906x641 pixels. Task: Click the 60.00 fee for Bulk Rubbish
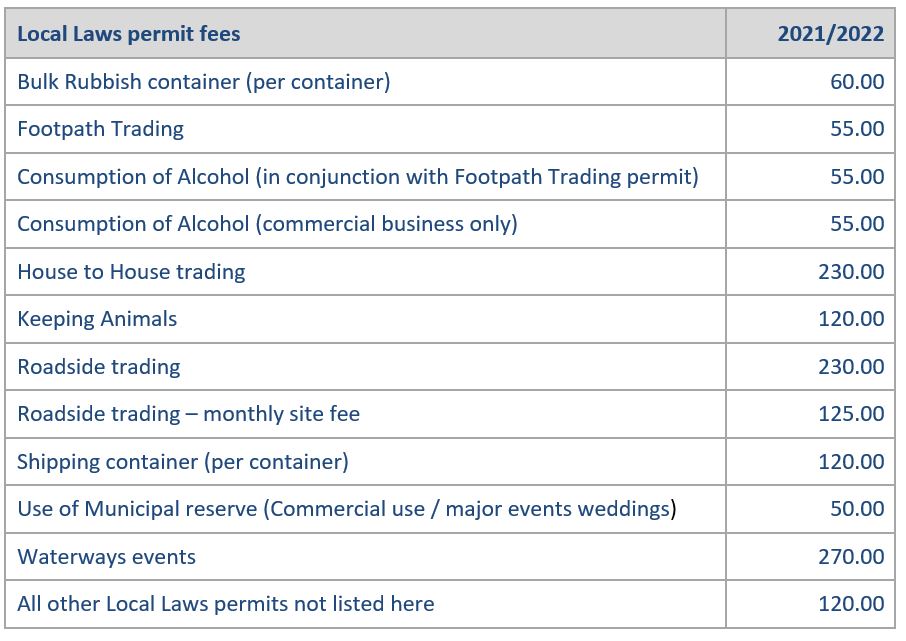857,81
